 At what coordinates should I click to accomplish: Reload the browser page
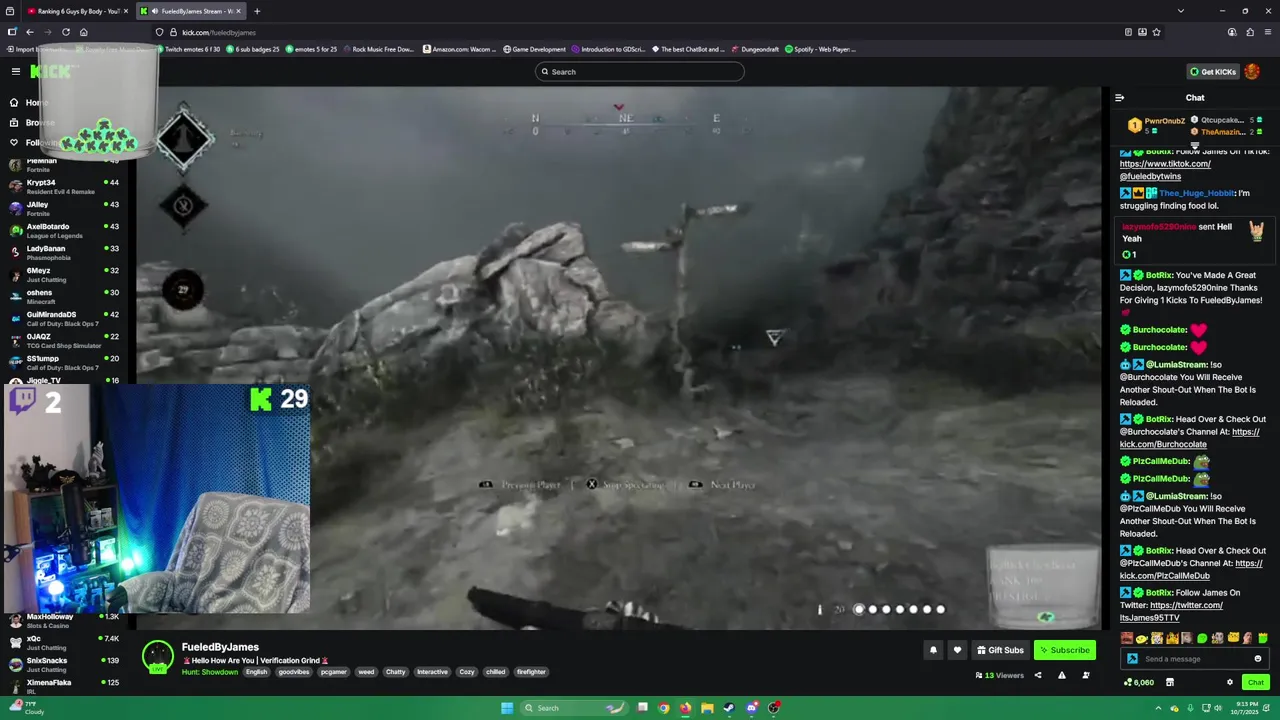click(66, 32)
